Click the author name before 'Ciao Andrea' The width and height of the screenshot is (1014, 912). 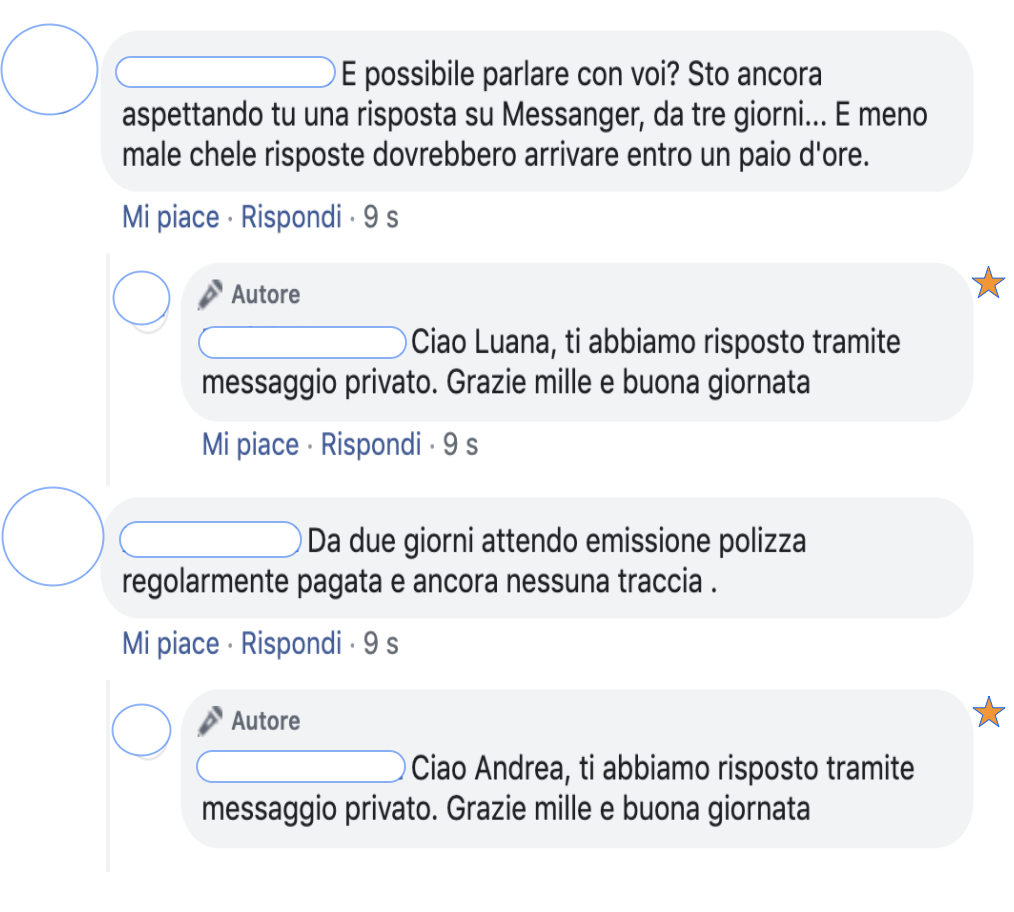coord(300,768)
